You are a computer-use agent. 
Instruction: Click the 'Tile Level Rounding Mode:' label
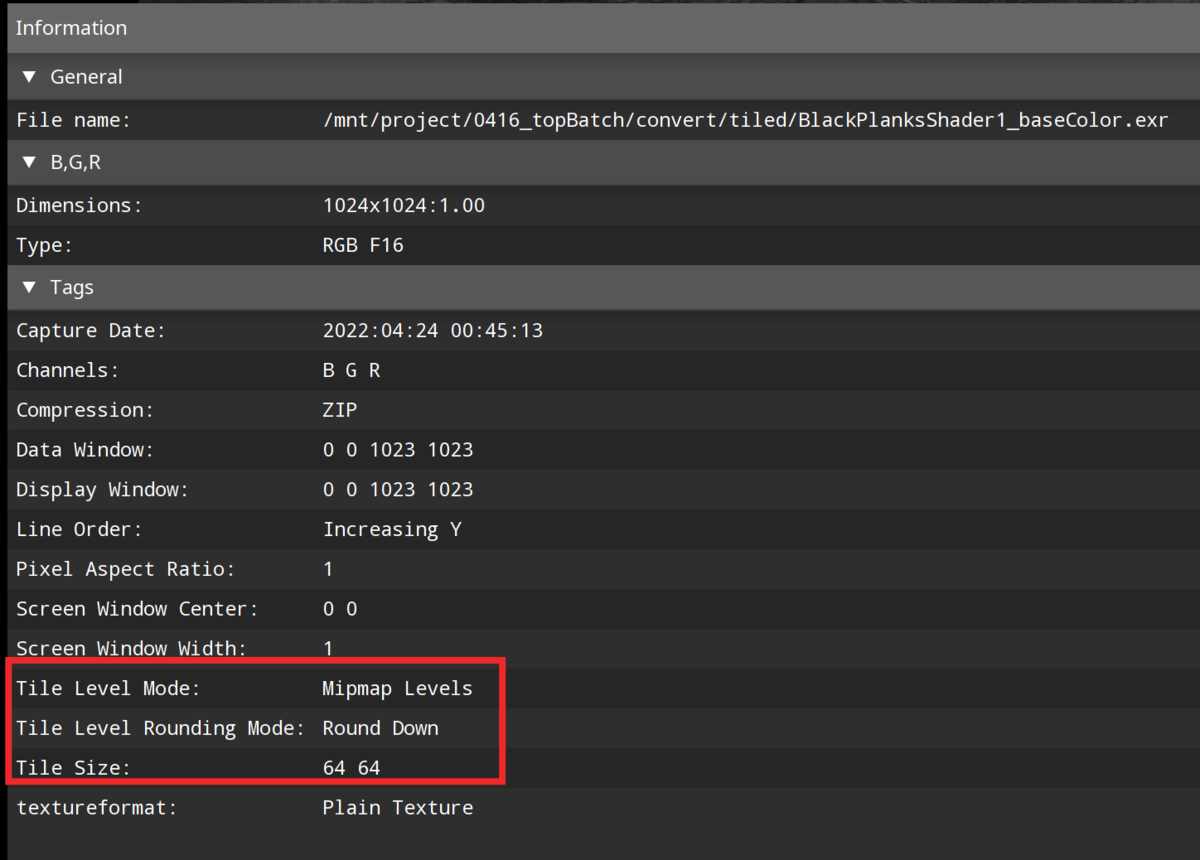tap(160, 728)
